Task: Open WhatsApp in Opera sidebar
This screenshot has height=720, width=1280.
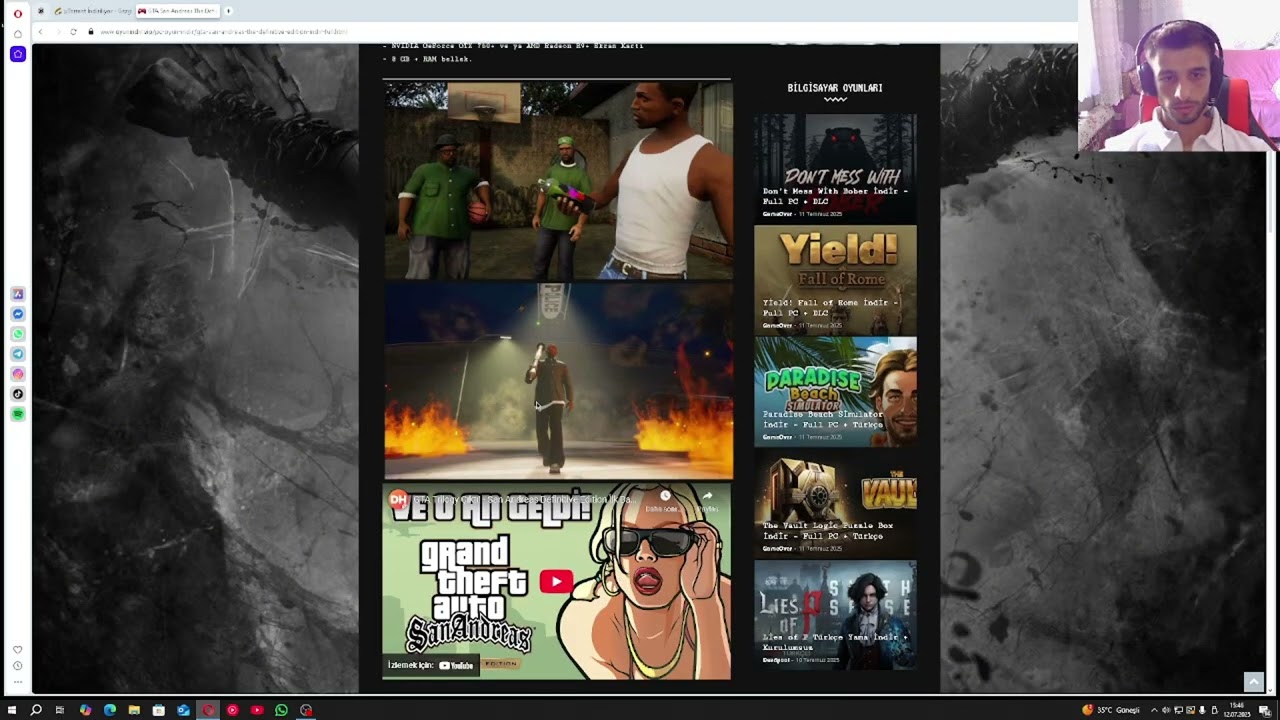Action: (18, 334)
